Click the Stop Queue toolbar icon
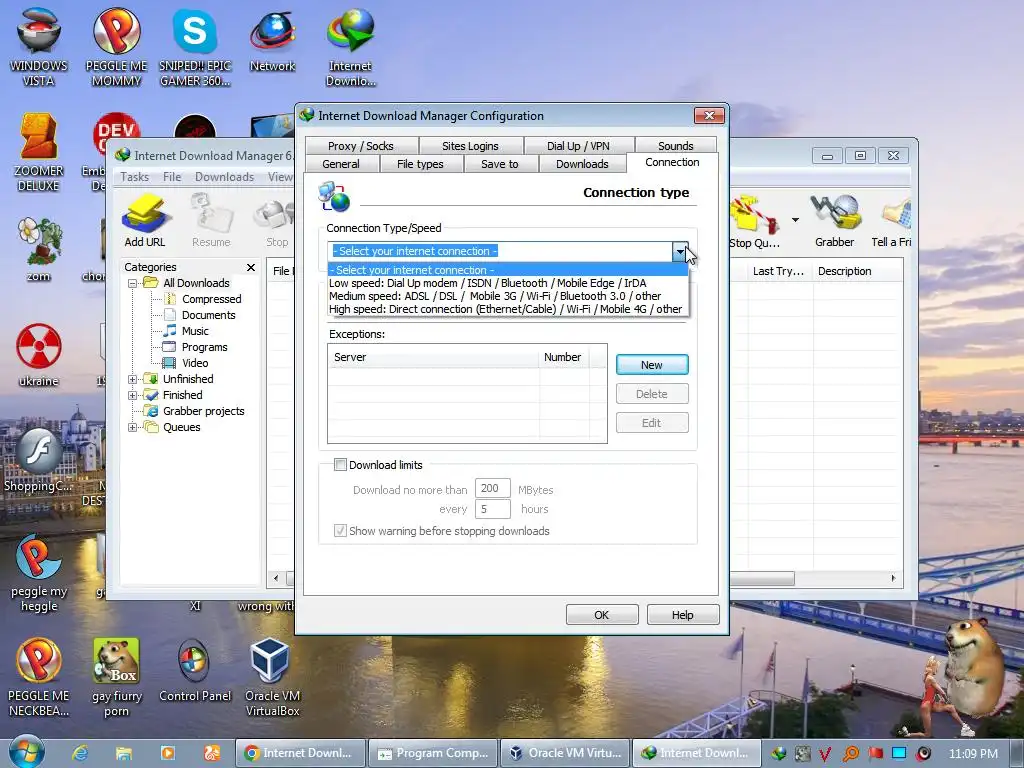The height and width of the screenshot is (768, 1024). (754, 222)
